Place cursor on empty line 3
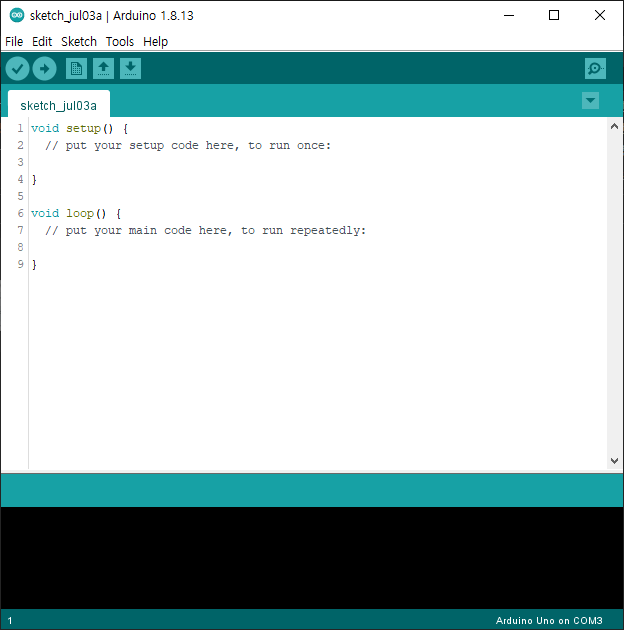The height and width of the screenshot is (630, 624). (317, 162)
